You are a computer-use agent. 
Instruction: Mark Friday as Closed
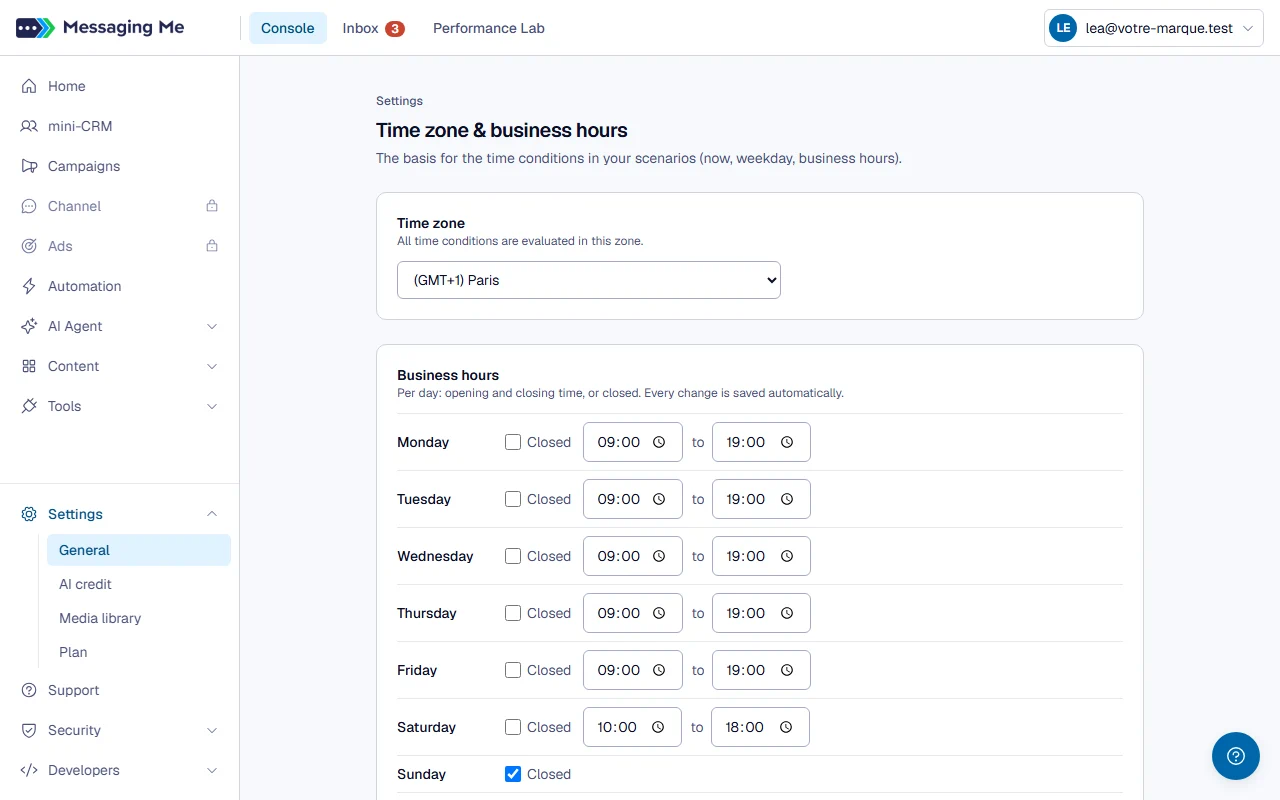pyautogui.click(x=513, y=670)
